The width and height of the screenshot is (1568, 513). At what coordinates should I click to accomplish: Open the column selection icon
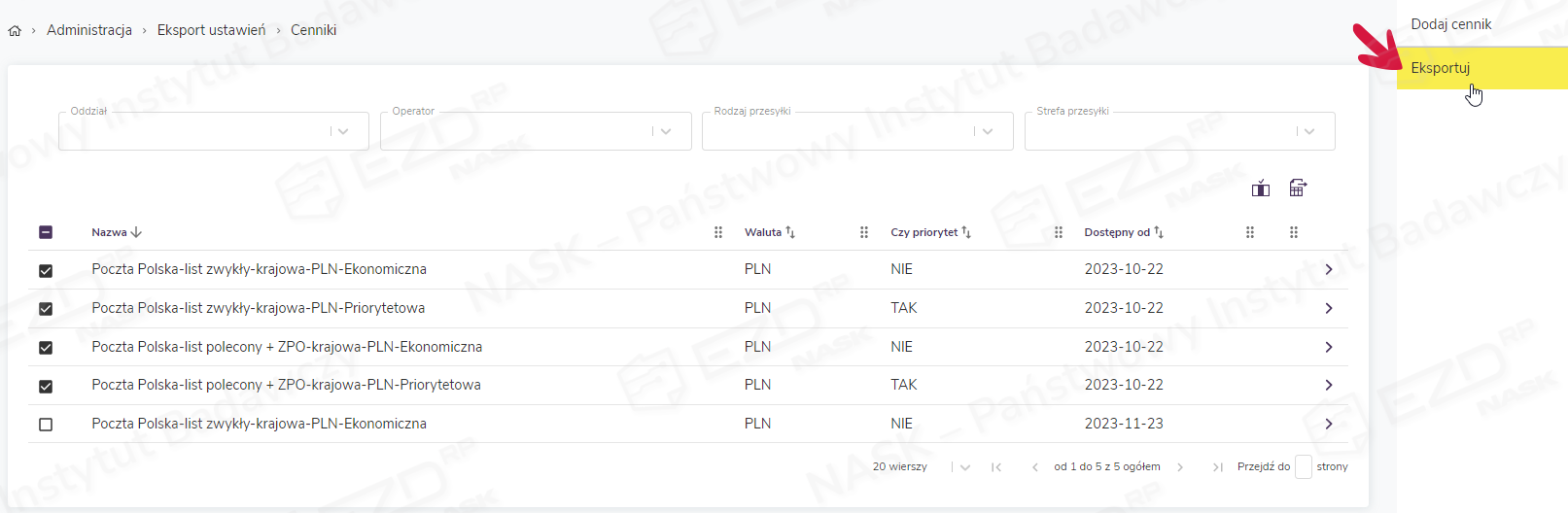pyautogui.click(x=1261, y=188)
